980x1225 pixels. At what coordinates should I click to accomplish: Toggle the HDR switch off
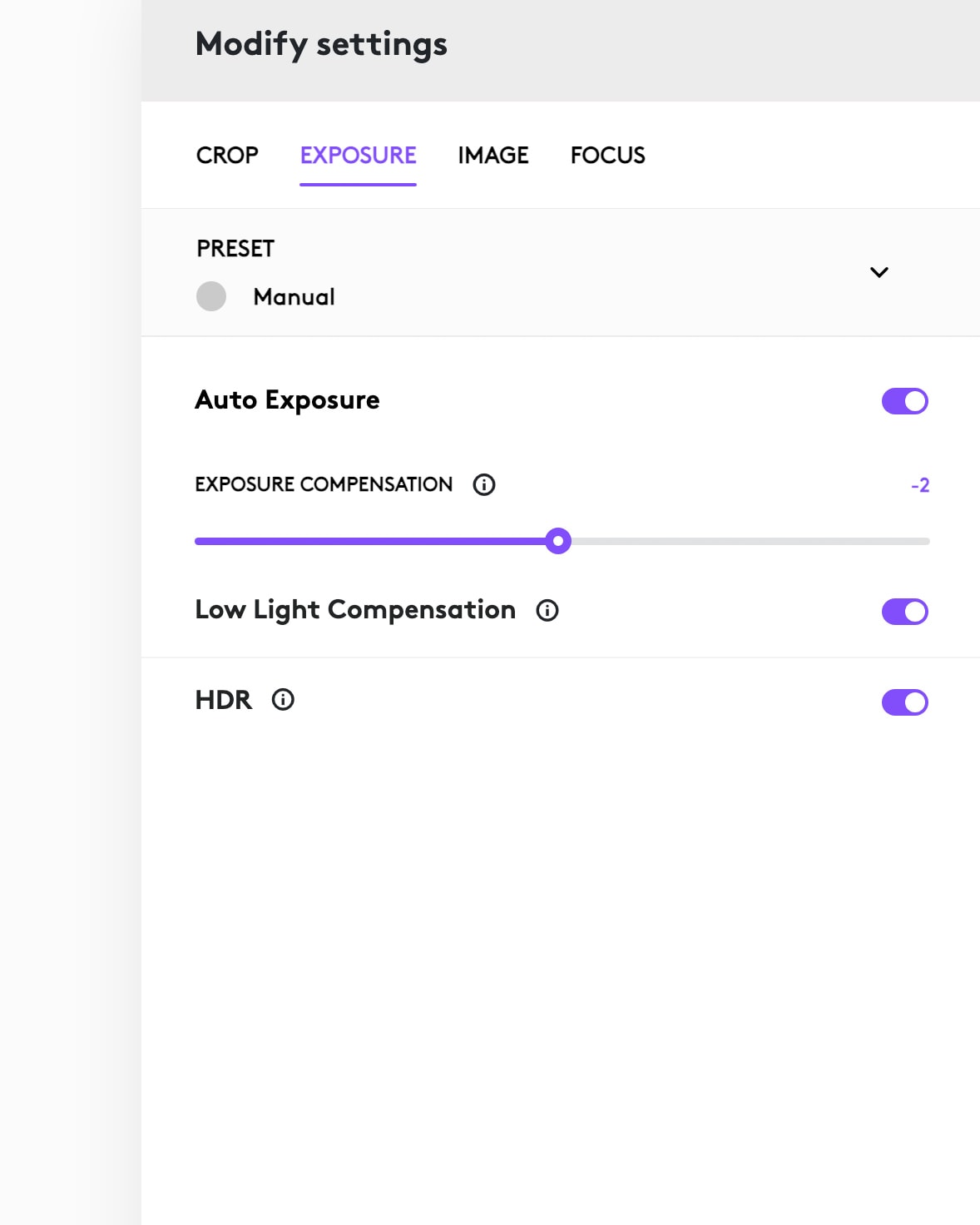coord(905,702)
